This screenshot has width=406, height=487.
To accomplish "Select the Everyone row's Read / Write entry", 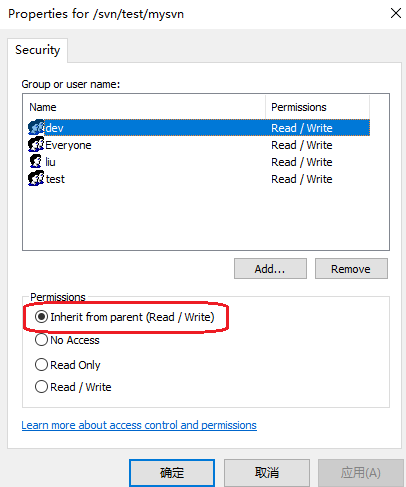I will [302, 145].
